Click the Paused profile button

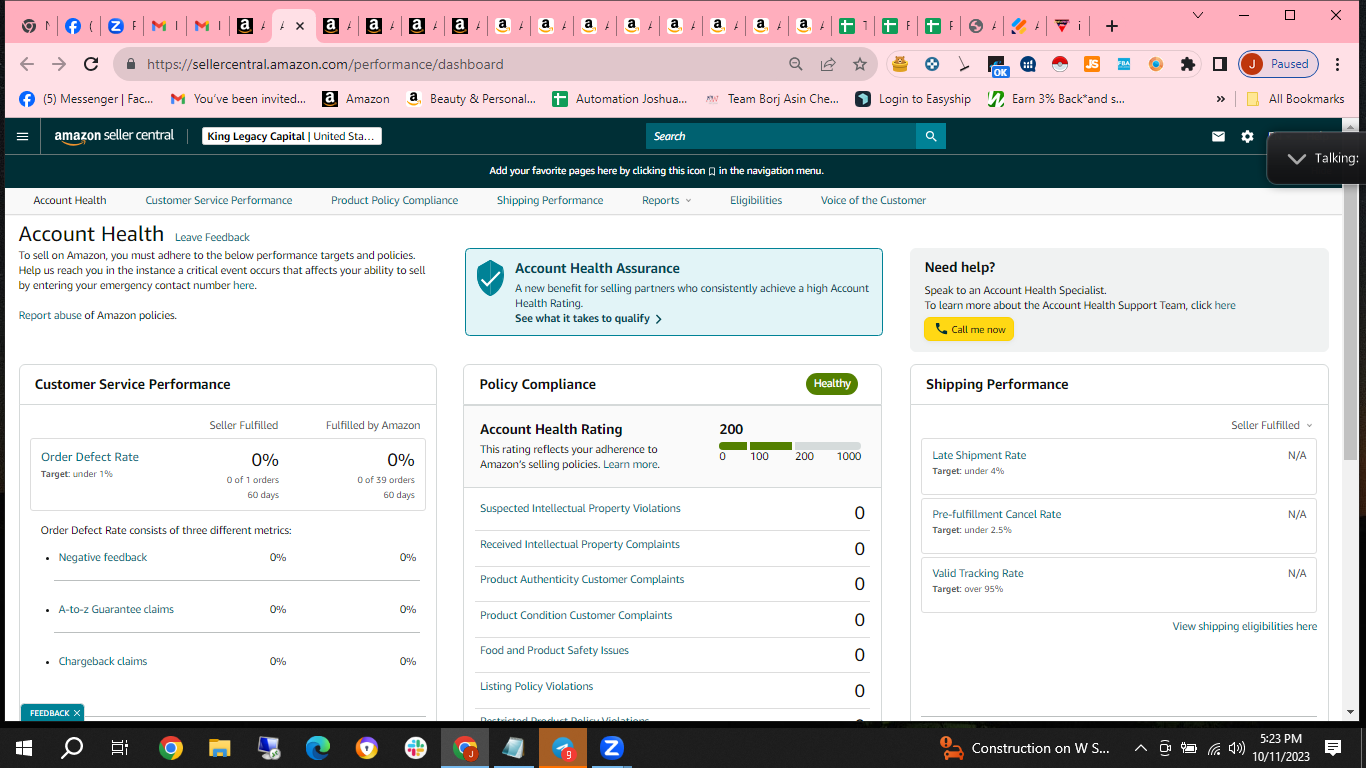(1279, 64)
